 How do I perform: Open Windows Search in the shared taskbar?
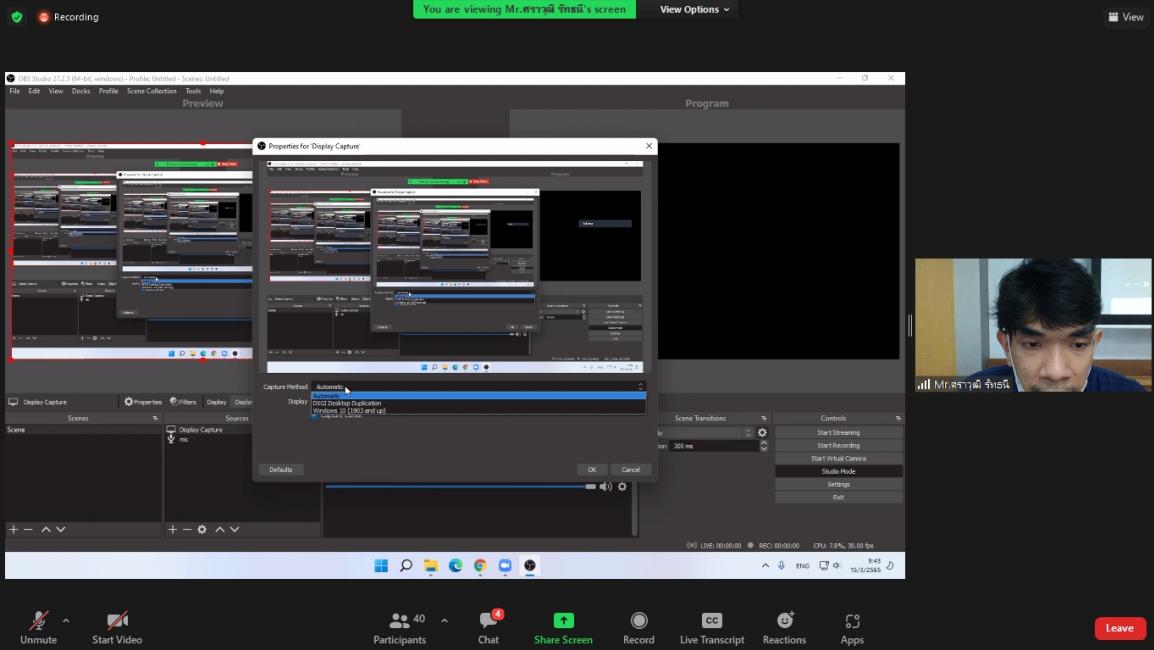pos(406,565)
